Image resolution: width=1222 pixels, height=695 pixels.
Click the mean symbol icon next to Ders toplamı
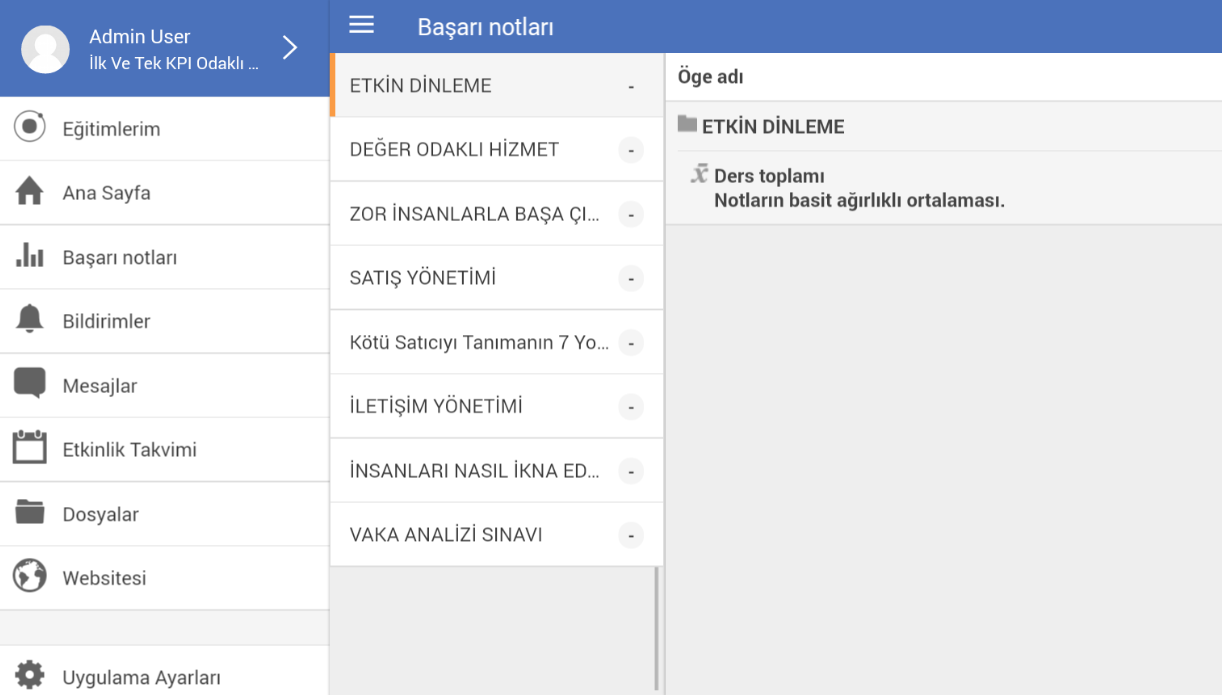700,174
